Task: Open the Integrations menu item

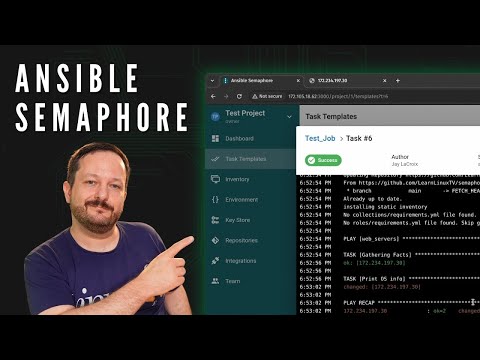Action: coord(250,261)
